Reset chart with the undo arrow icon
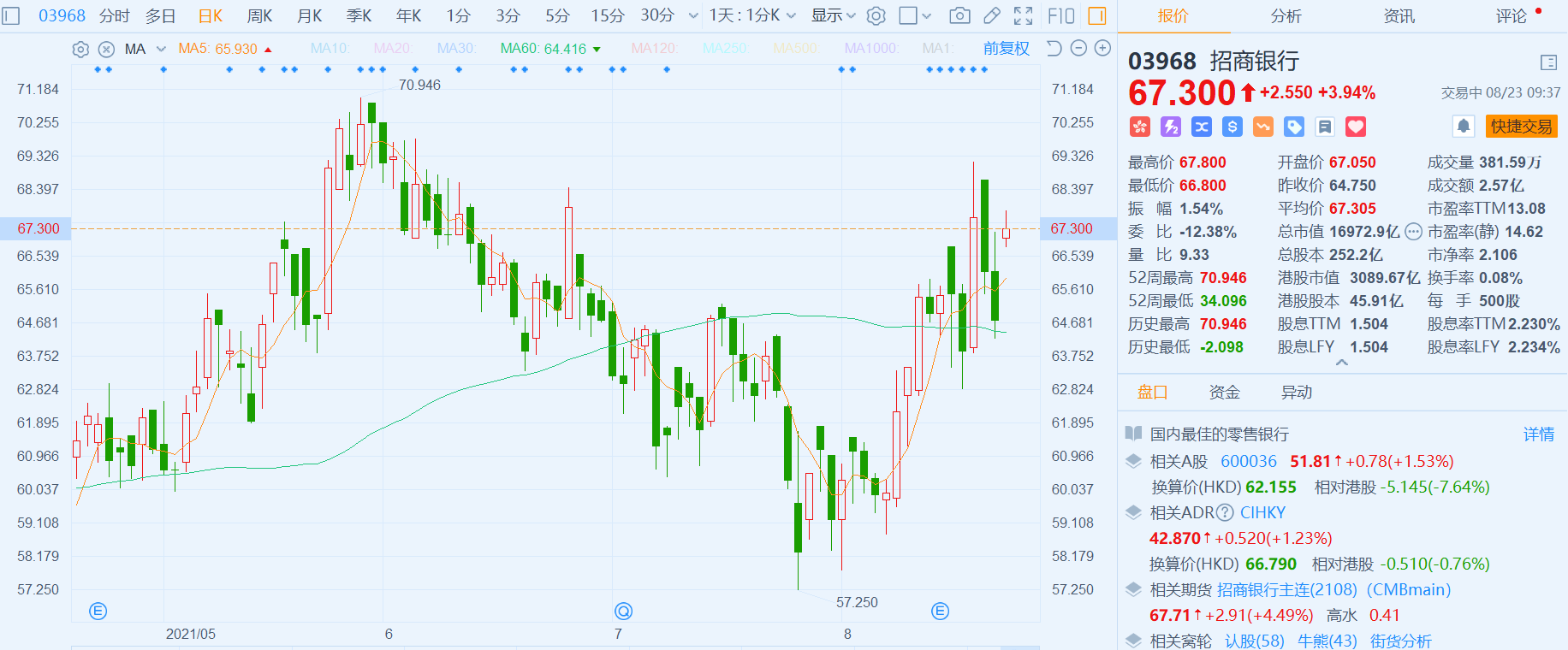This screenshot has height=650, width=1568. pyautogui.click(x=1054, y=49)
